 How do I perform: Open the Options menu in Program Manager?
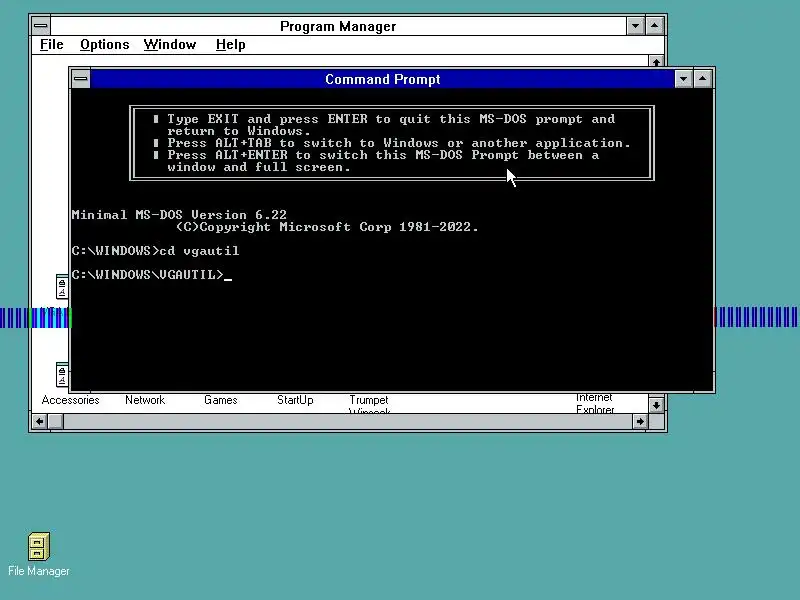click(105, 45)
